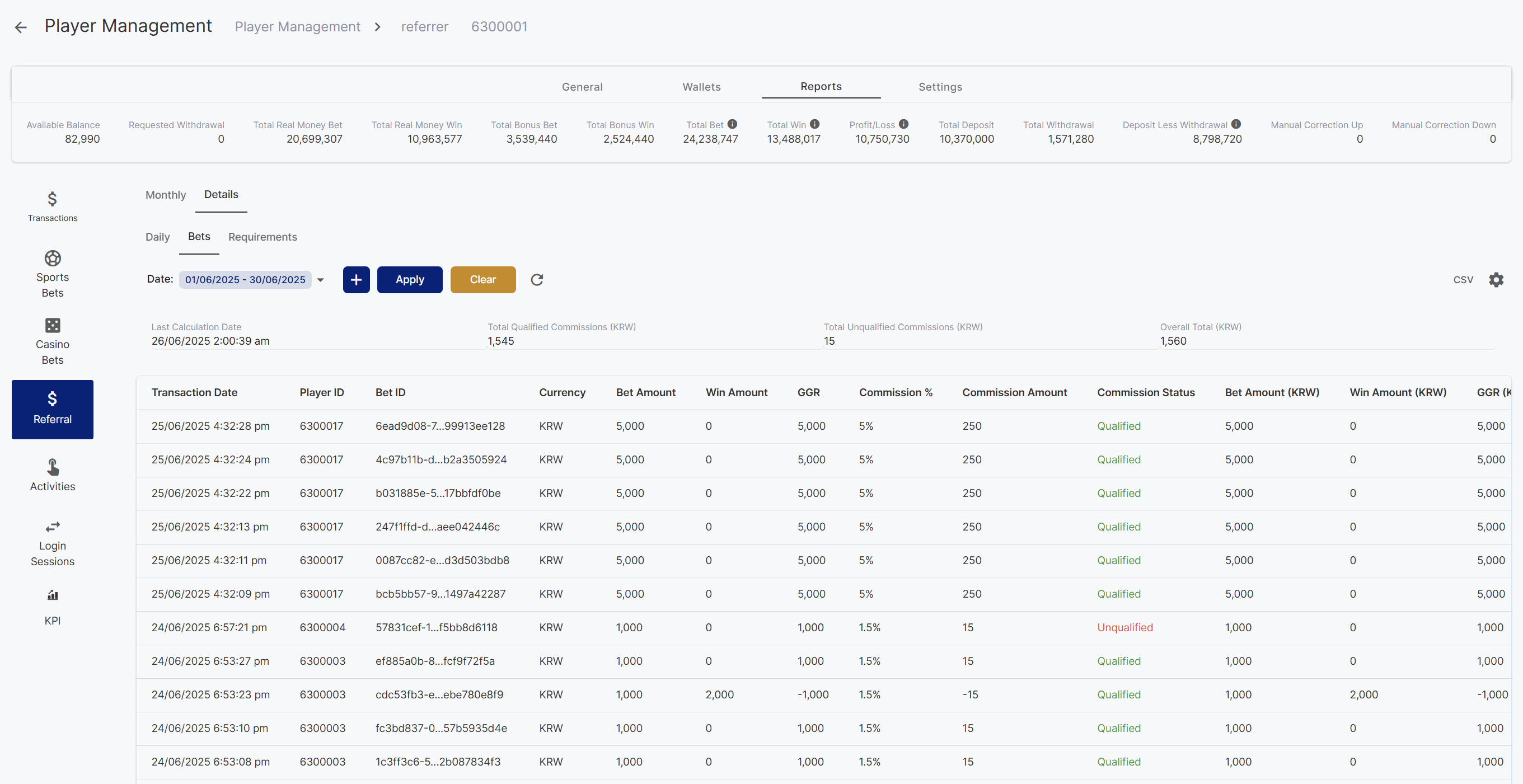Show Profit/Loss info tooltip
Screen dimensions: 1523x784
click(x=903, y=124)
